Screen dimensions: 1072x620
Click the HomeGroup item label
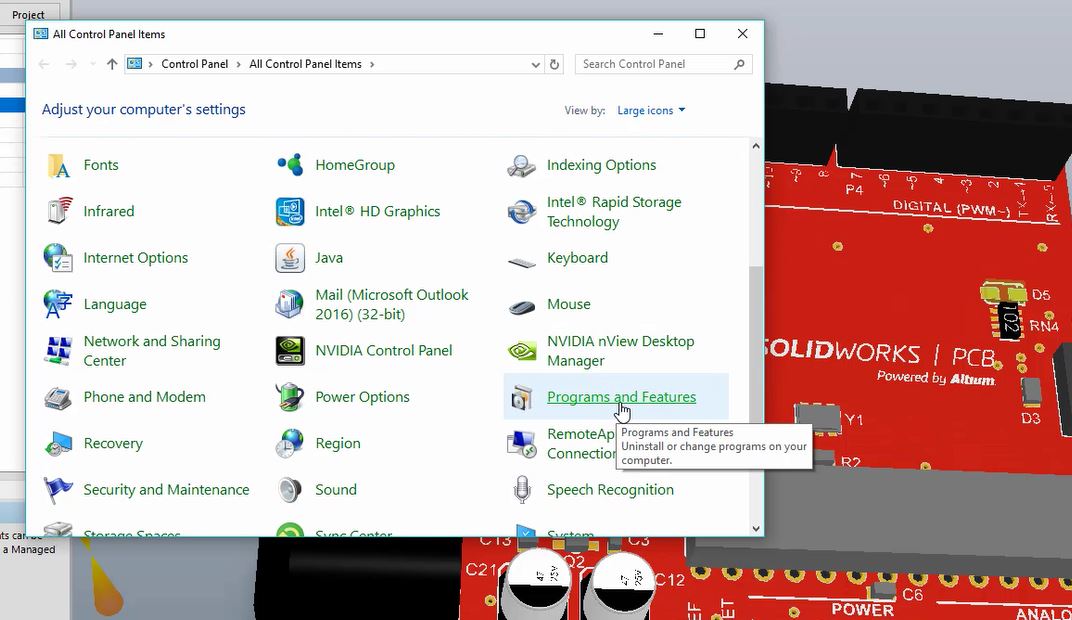(355, 165)
